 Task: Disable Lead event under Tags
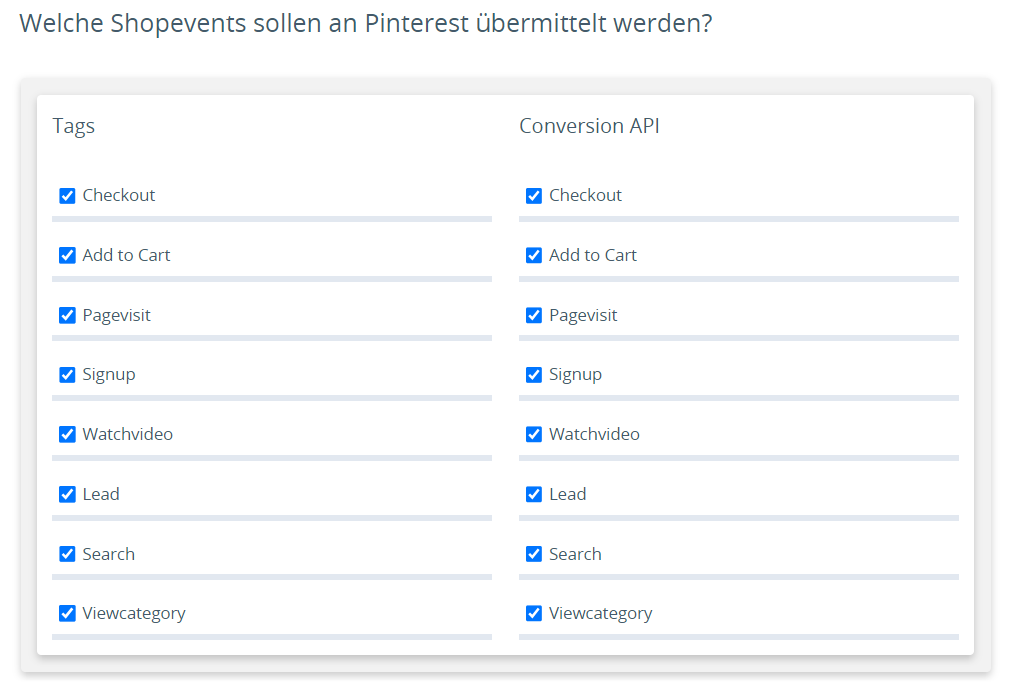pos(67,494)
